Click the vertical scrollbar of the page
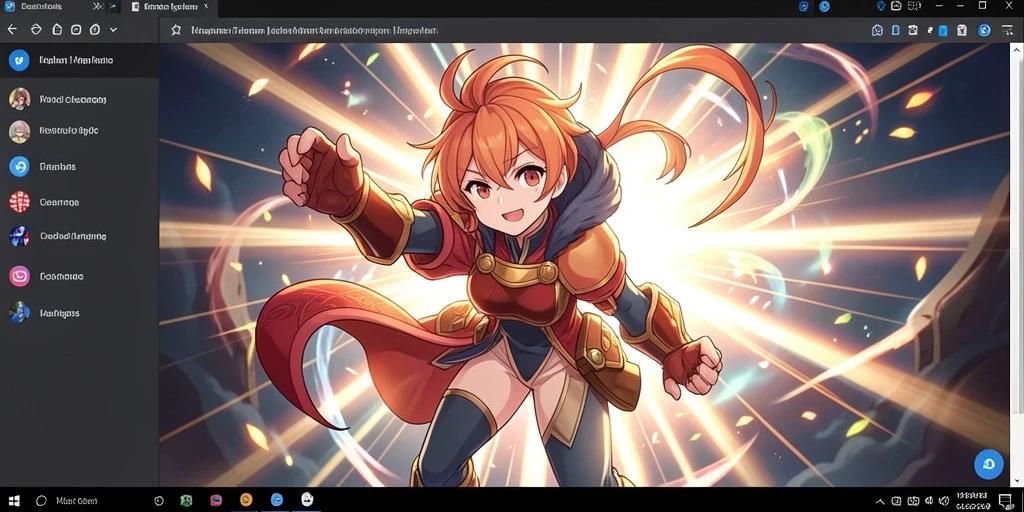Image resolution: width=1024 pixels, height=512 pixels. click(1019, 264)
